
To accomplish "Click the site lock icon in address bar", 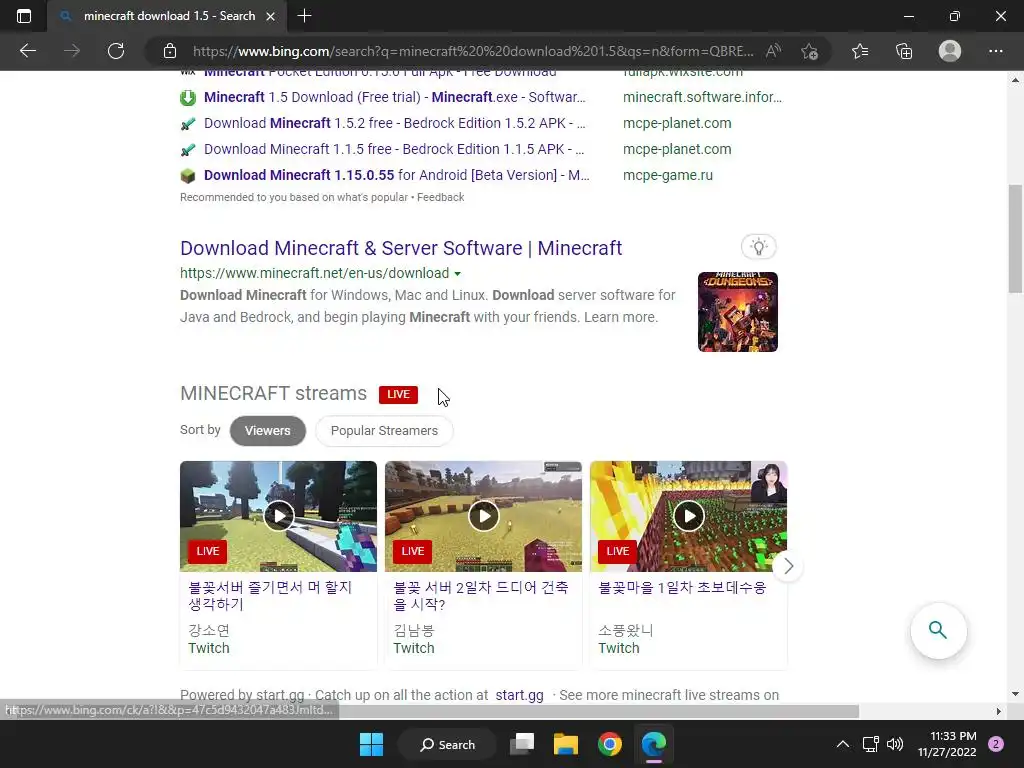I will [x=170, y=51].
